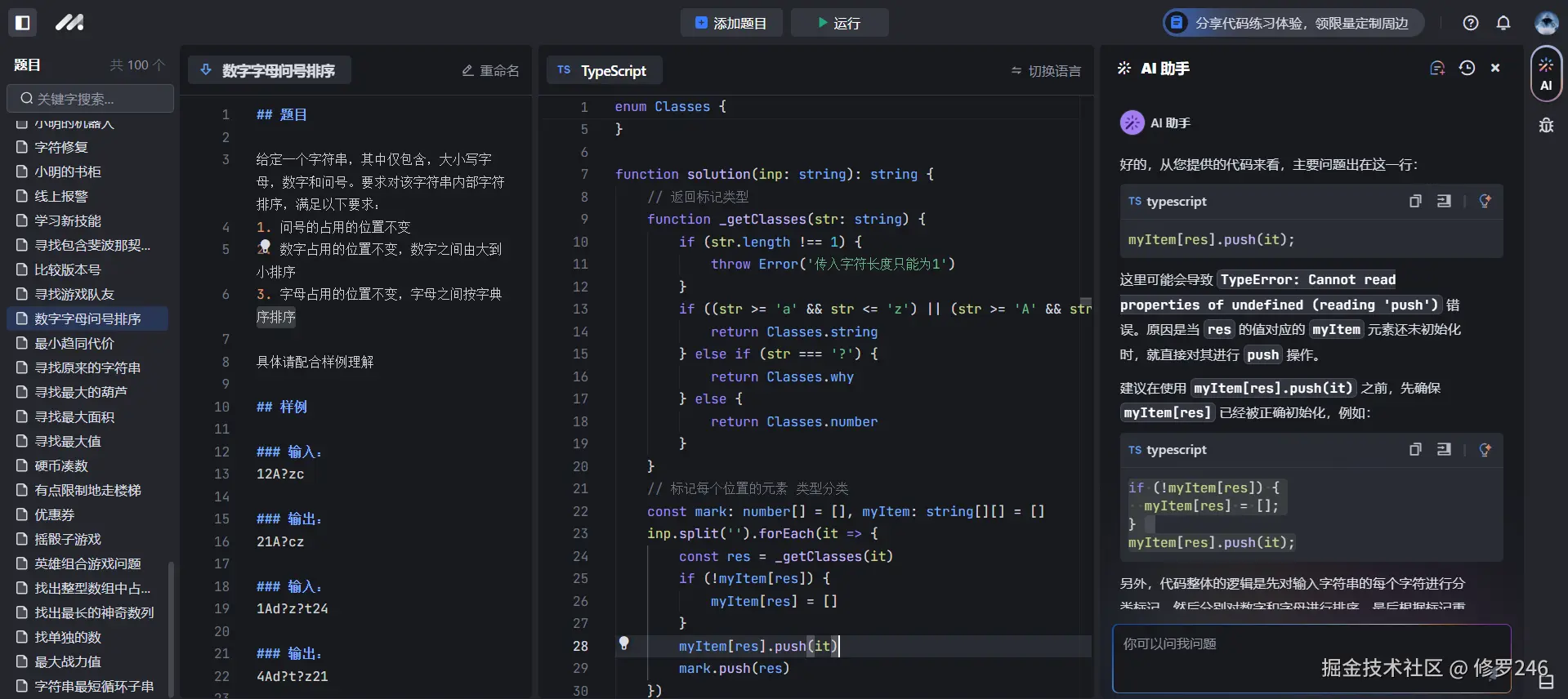
Task: Click the MarsCode logo icon
Action: click(69, 23)
